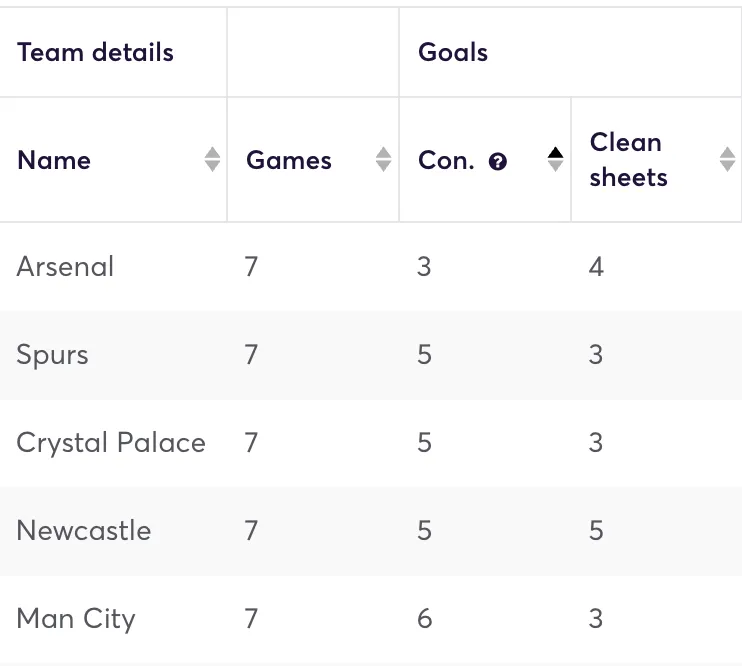Viewport: 742px width, 666px height.
Task: Click the Con. column header label
Action: click(446, 160)
